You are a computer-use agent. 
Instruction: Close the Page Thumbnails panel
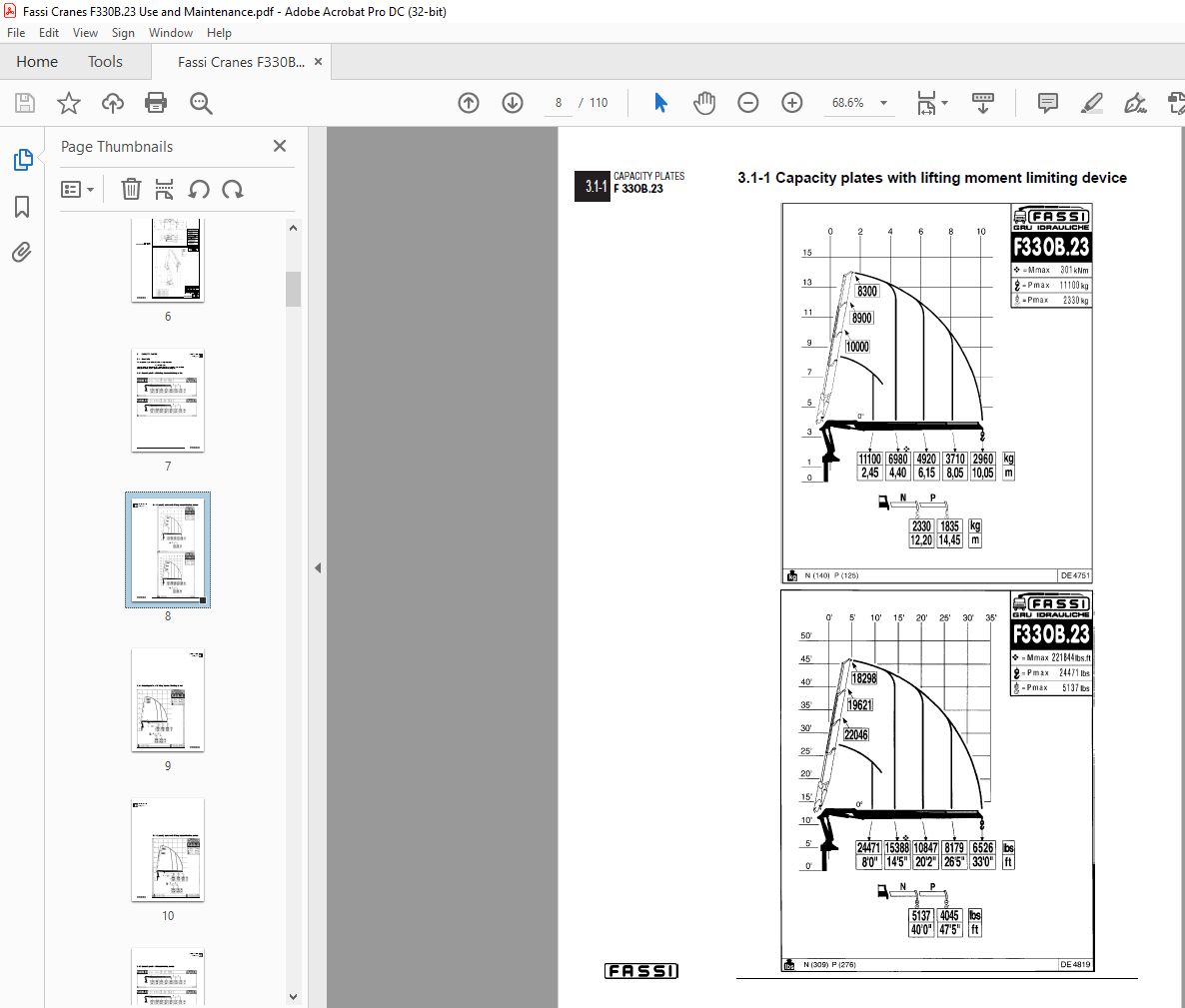[280, 146]
